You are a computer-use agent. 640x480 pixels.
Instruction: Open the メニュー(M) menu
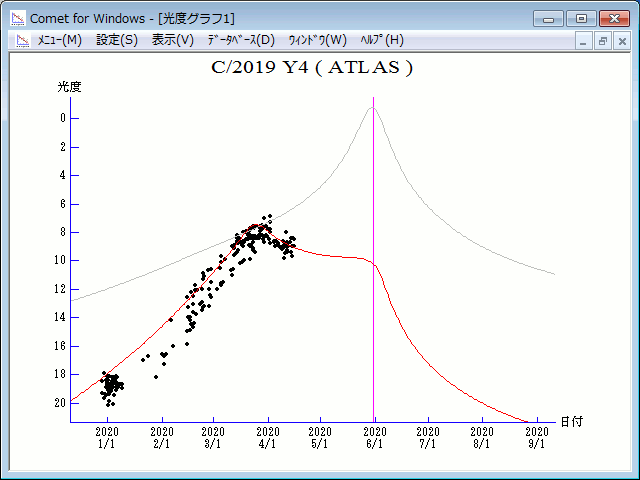coord(60,40)
